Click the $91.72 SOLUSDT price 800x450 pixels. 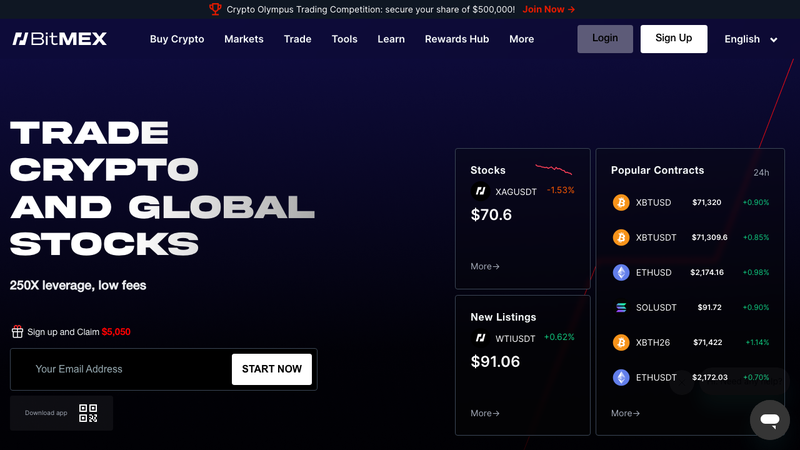click(x=709, y=307)
